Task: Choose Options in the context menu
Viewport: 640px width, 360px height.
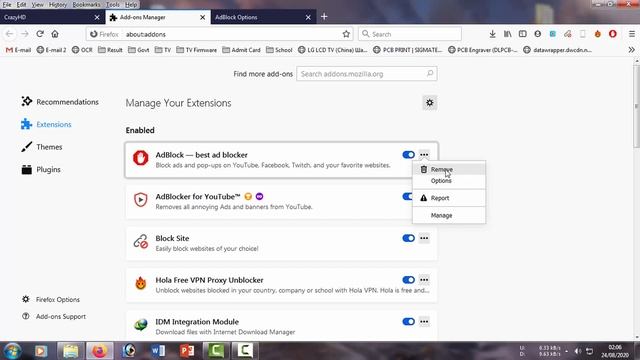Action: pos(449,180)
